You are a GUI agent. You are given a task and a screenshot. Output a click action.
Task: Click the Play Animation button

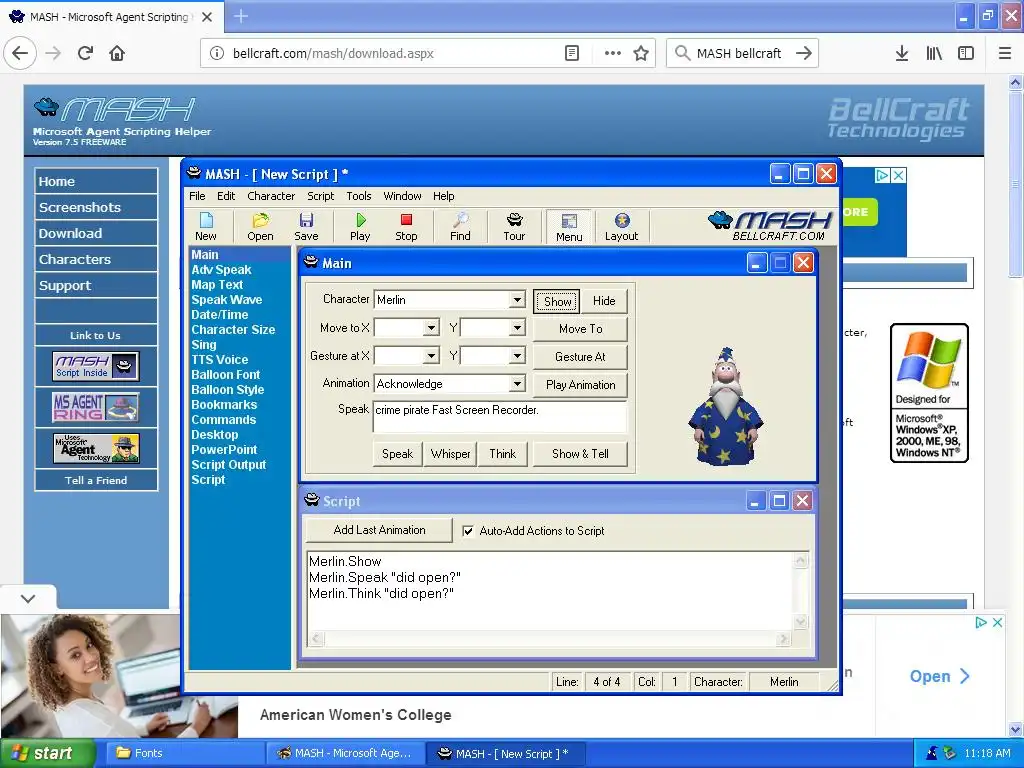point(581,385)
